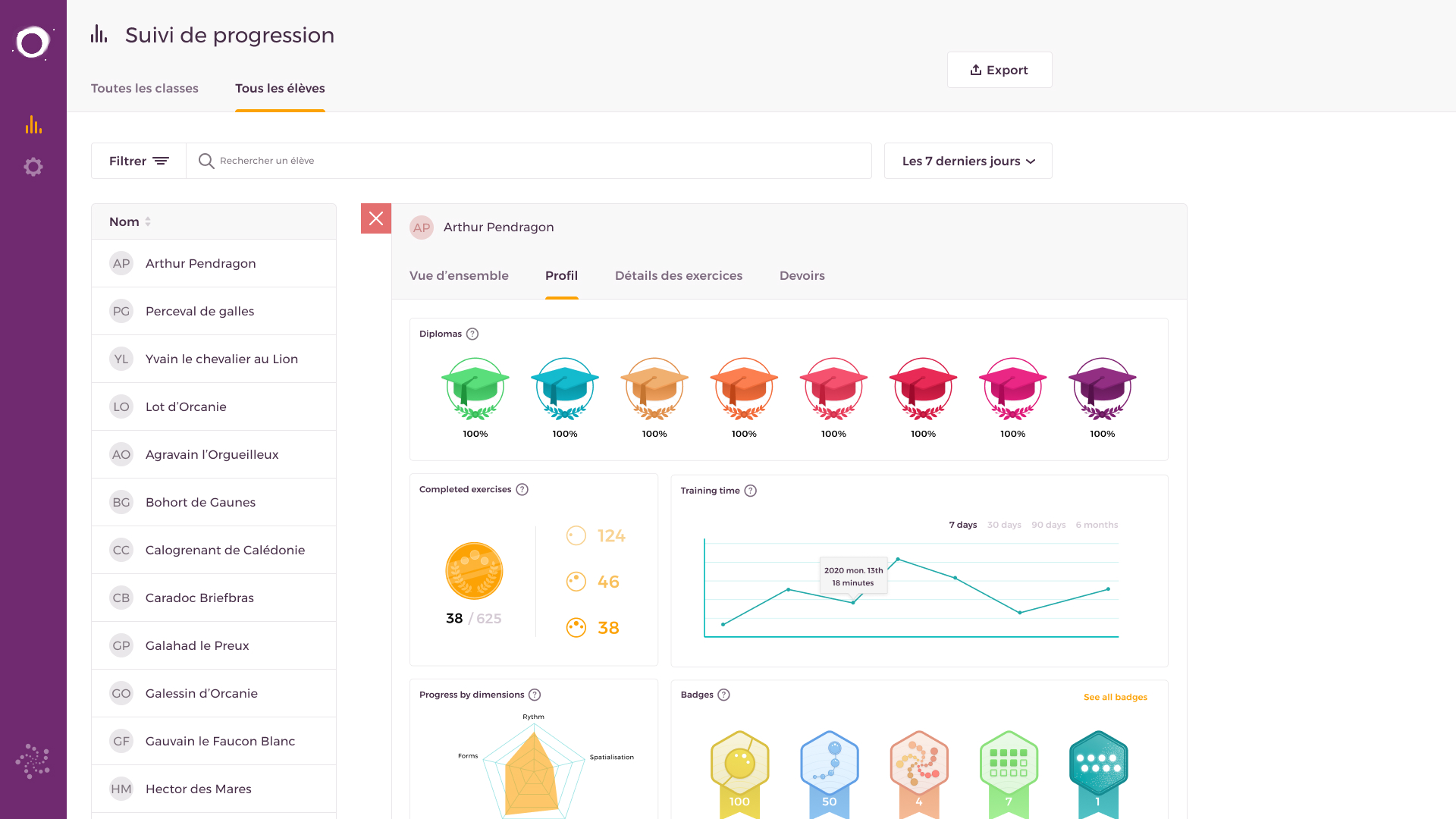Image resolution: width=1456 pixels, height=819 pixels.
Task: Close the Arthur Pendragon student panel
Action: point(376,218)
